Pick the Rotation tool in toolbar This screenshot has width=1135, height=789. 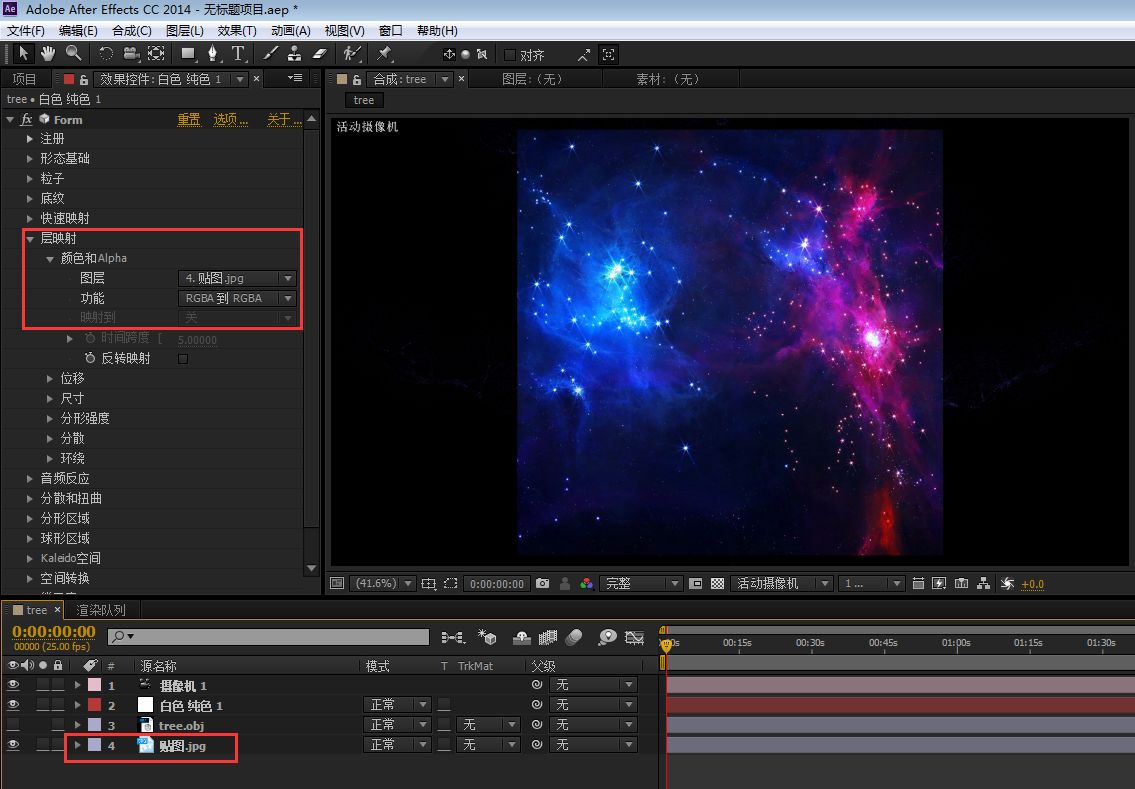tap(105, 53)
